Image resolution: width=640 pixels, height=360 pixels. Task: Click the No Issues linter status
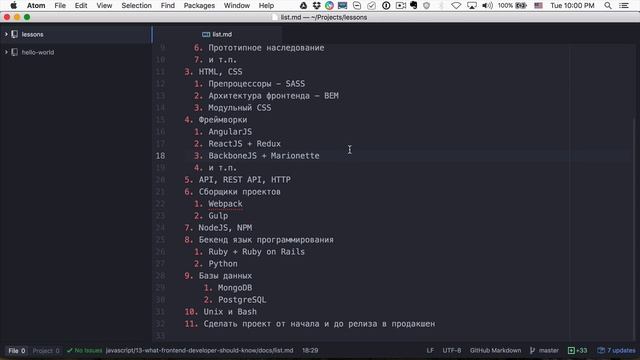coord(84,351)
